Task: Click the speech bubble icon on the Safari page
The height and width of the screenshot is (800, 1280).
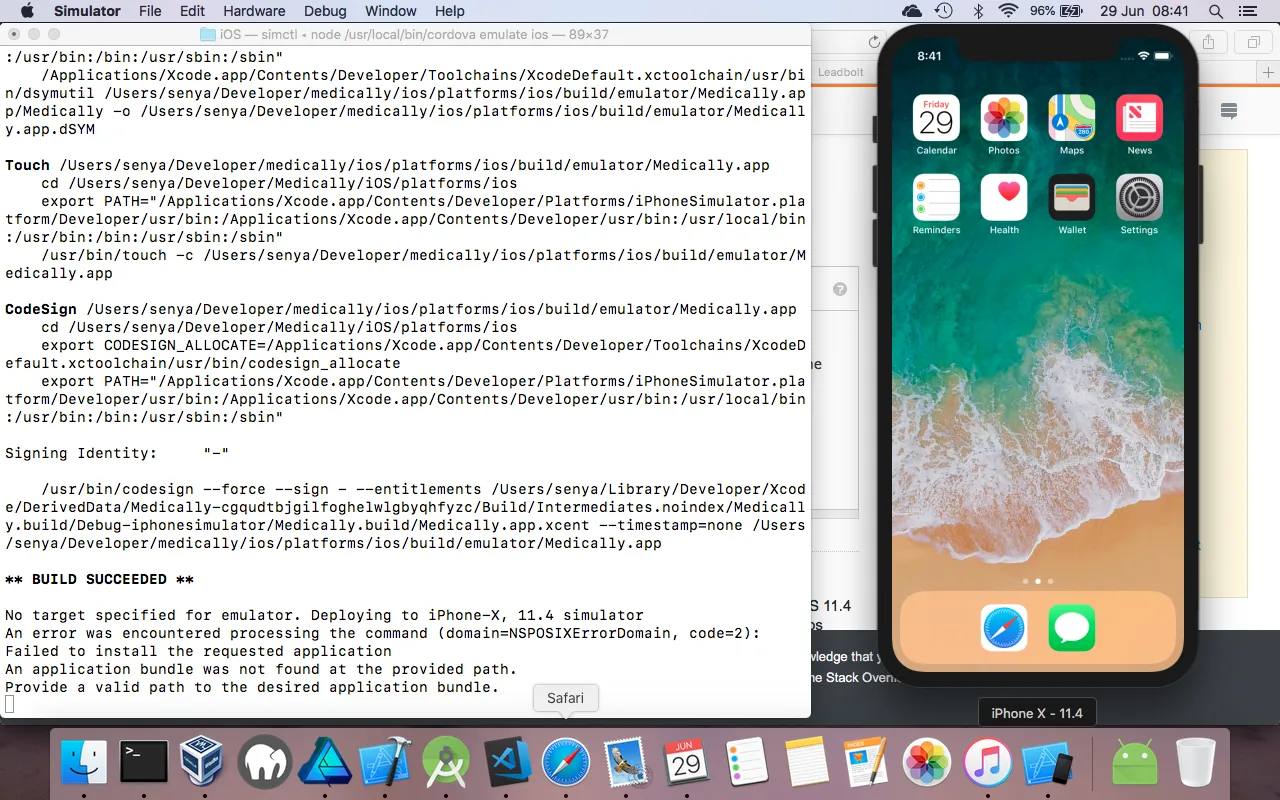Action: point(1229,110)
